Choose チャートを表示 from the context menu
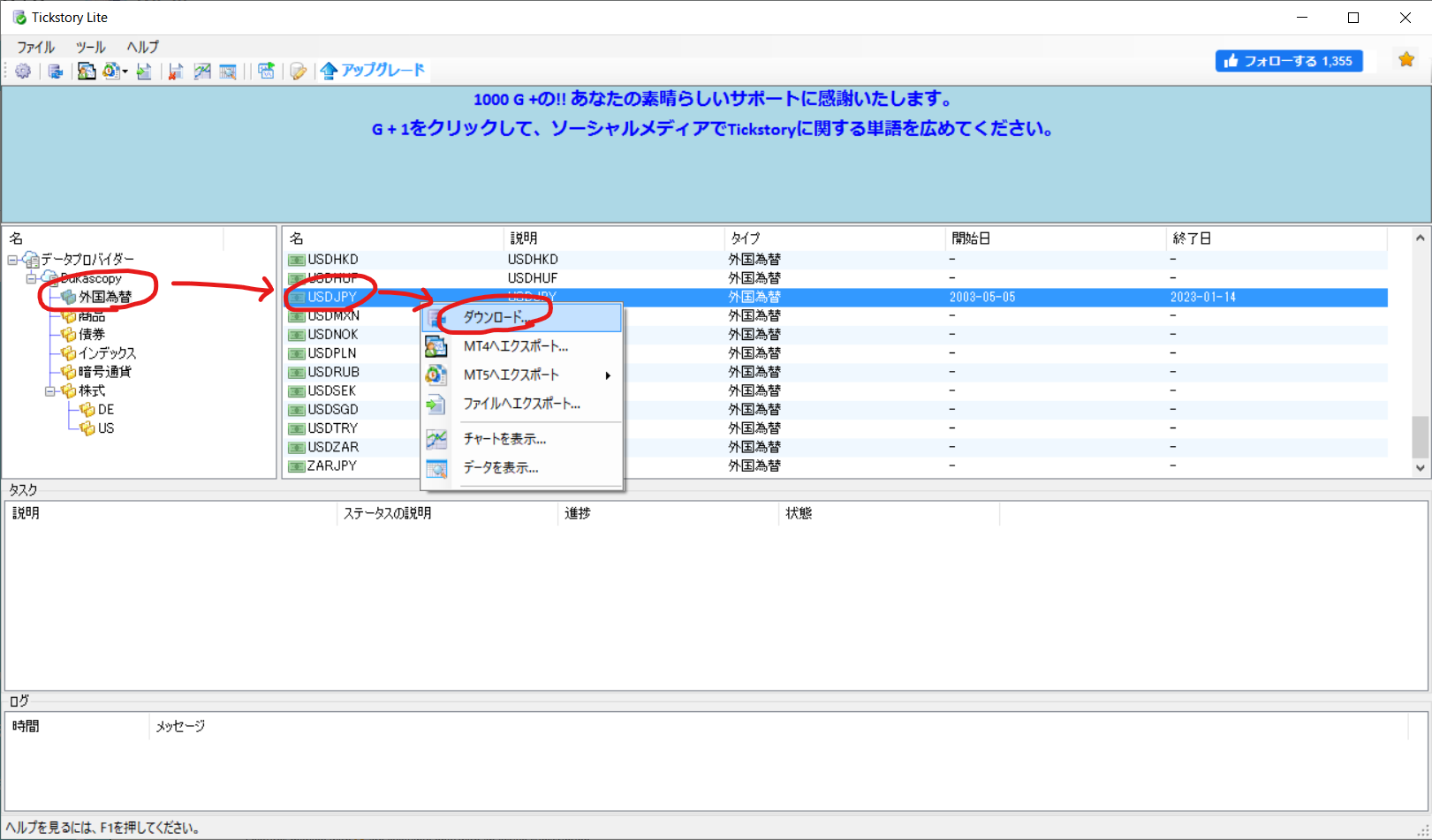Image resolution: width=1432 pixels, height=840 pixels. click(523, 439)
